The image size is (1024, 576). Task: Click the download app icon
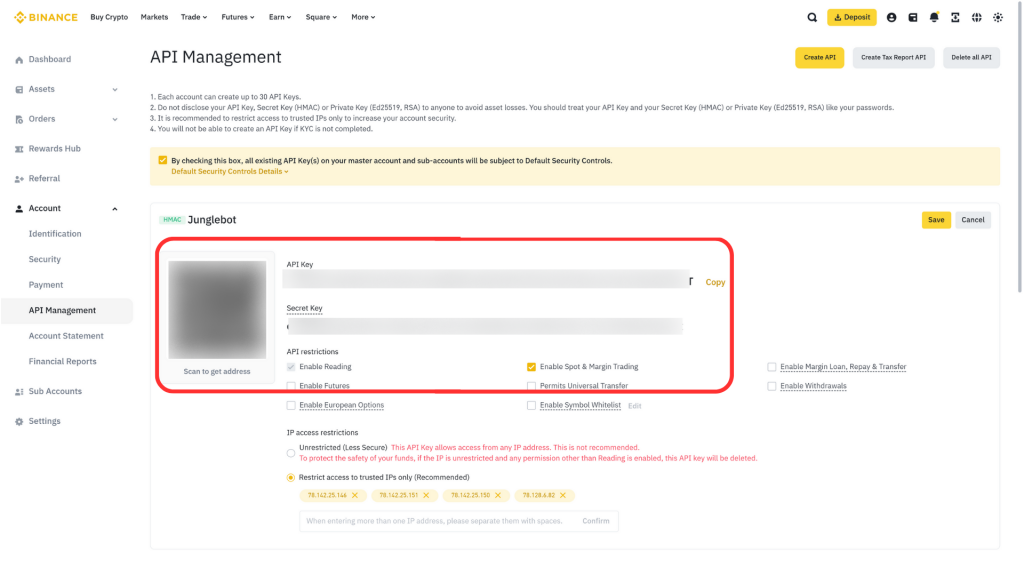coord(955,18)
